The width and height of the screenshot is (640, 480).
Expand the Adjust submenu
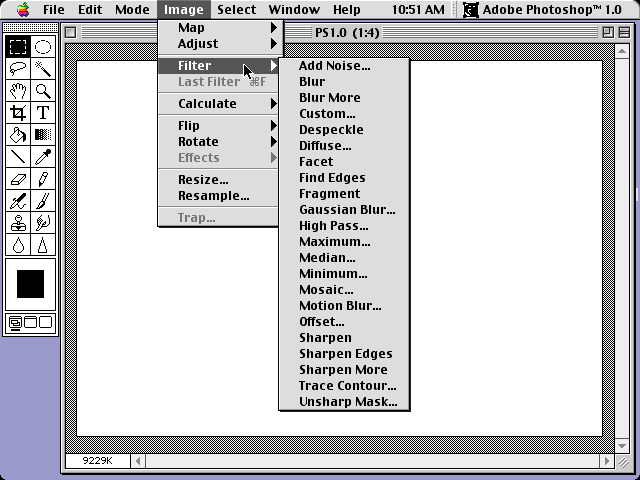(x=220, y=44)
